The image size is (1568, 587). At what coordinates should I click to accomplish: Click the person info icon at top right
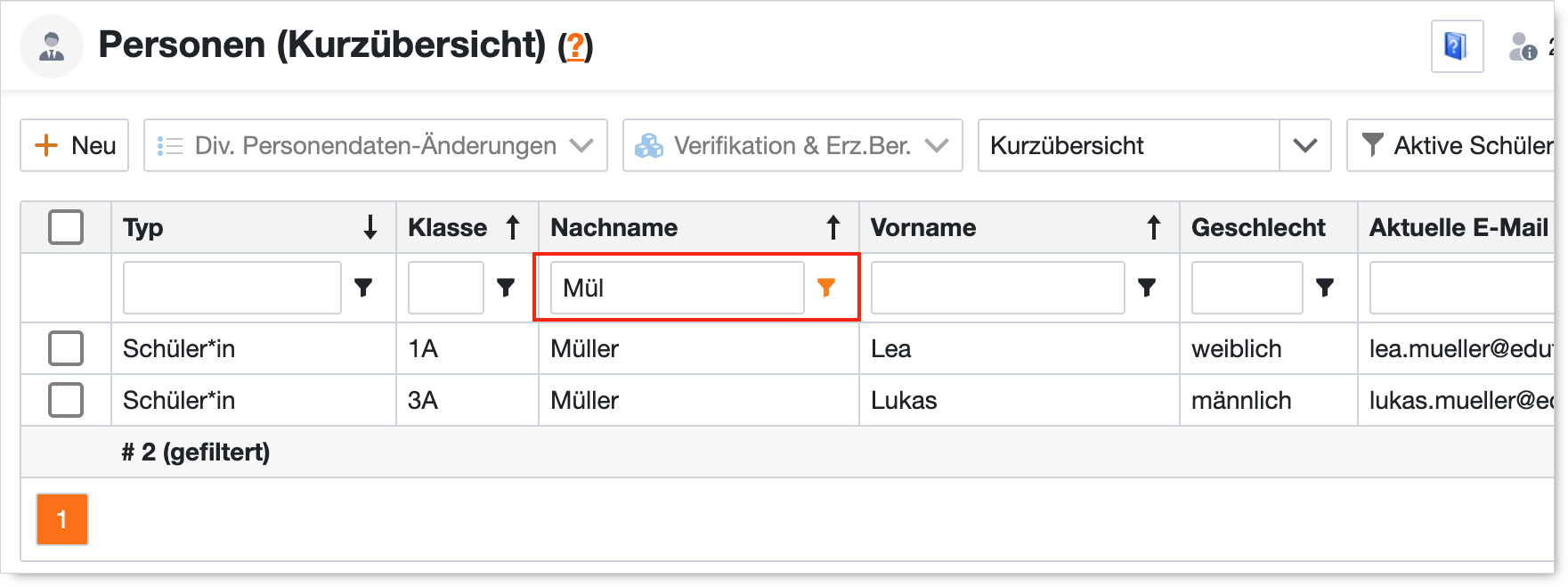1523,46
